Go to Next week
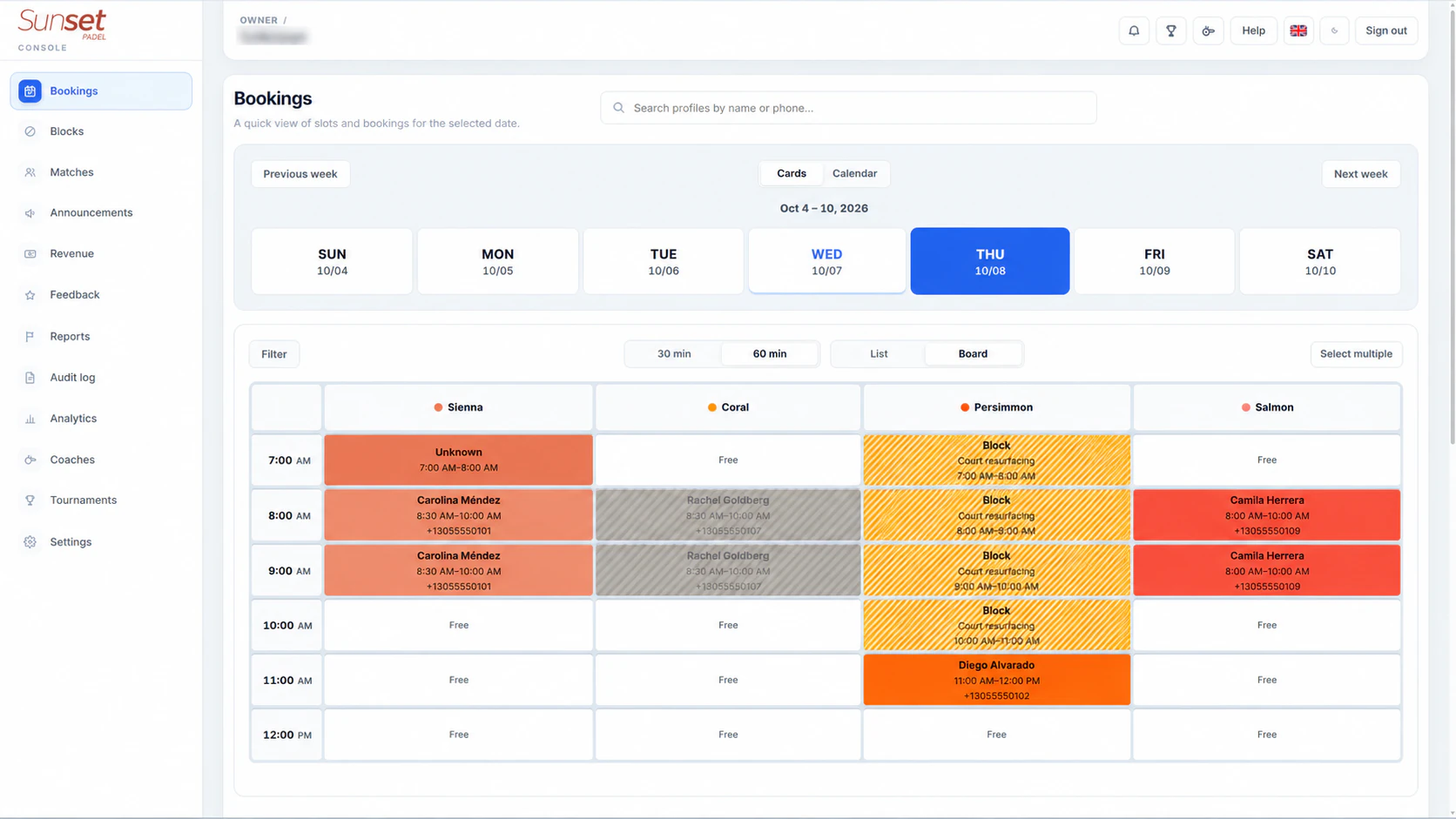Viewport: 1456px width, 819px height. [1361, 174]
